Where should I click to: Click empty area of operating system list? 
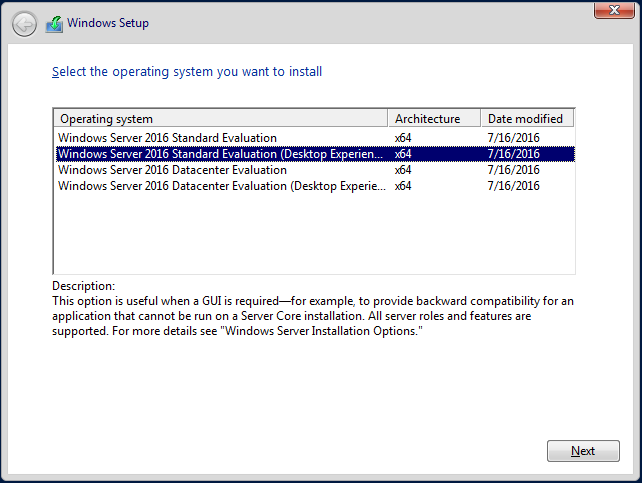(314, 233)
